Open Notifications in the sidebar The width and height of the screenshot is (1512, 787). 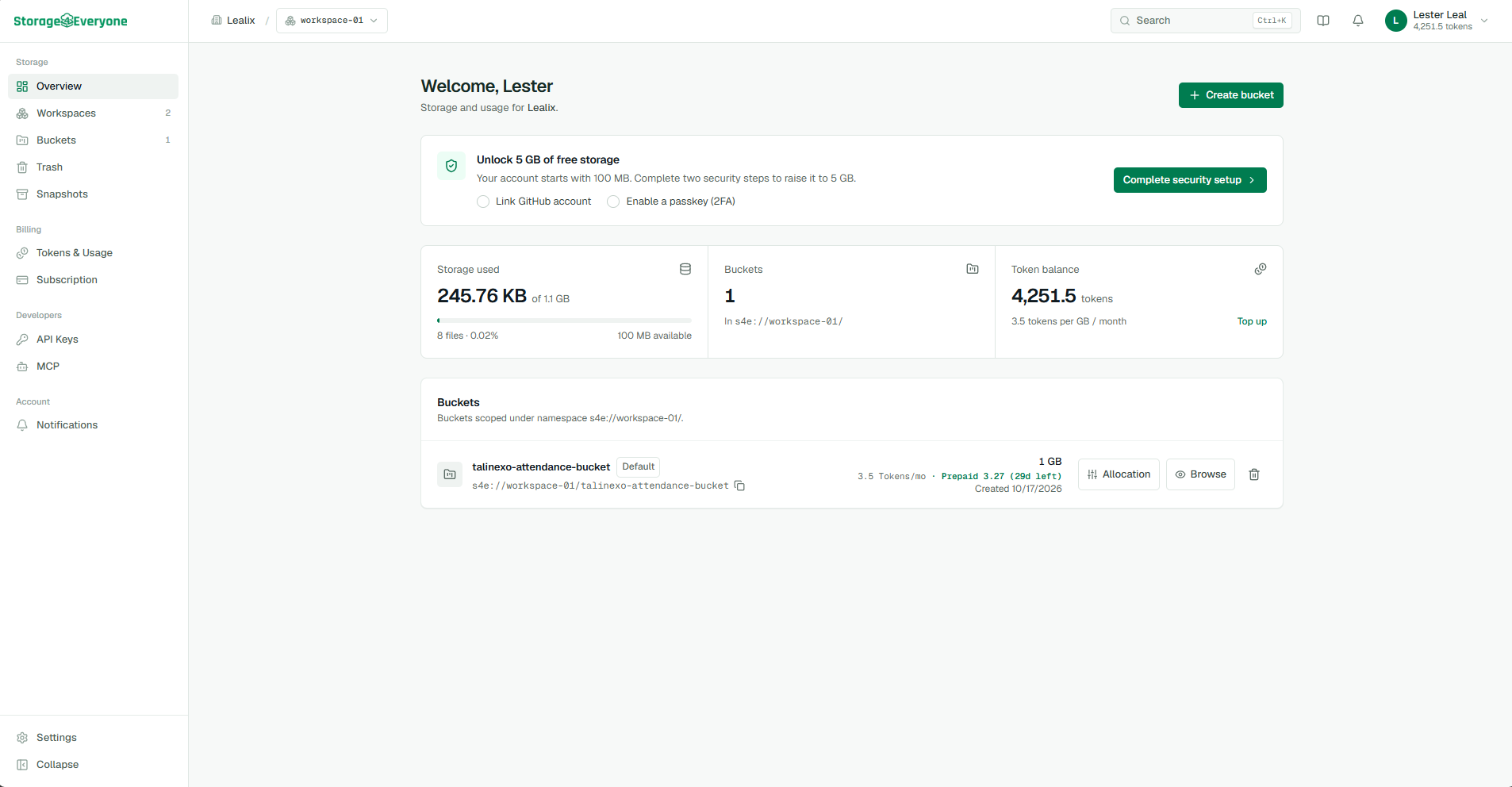point(93,425)
